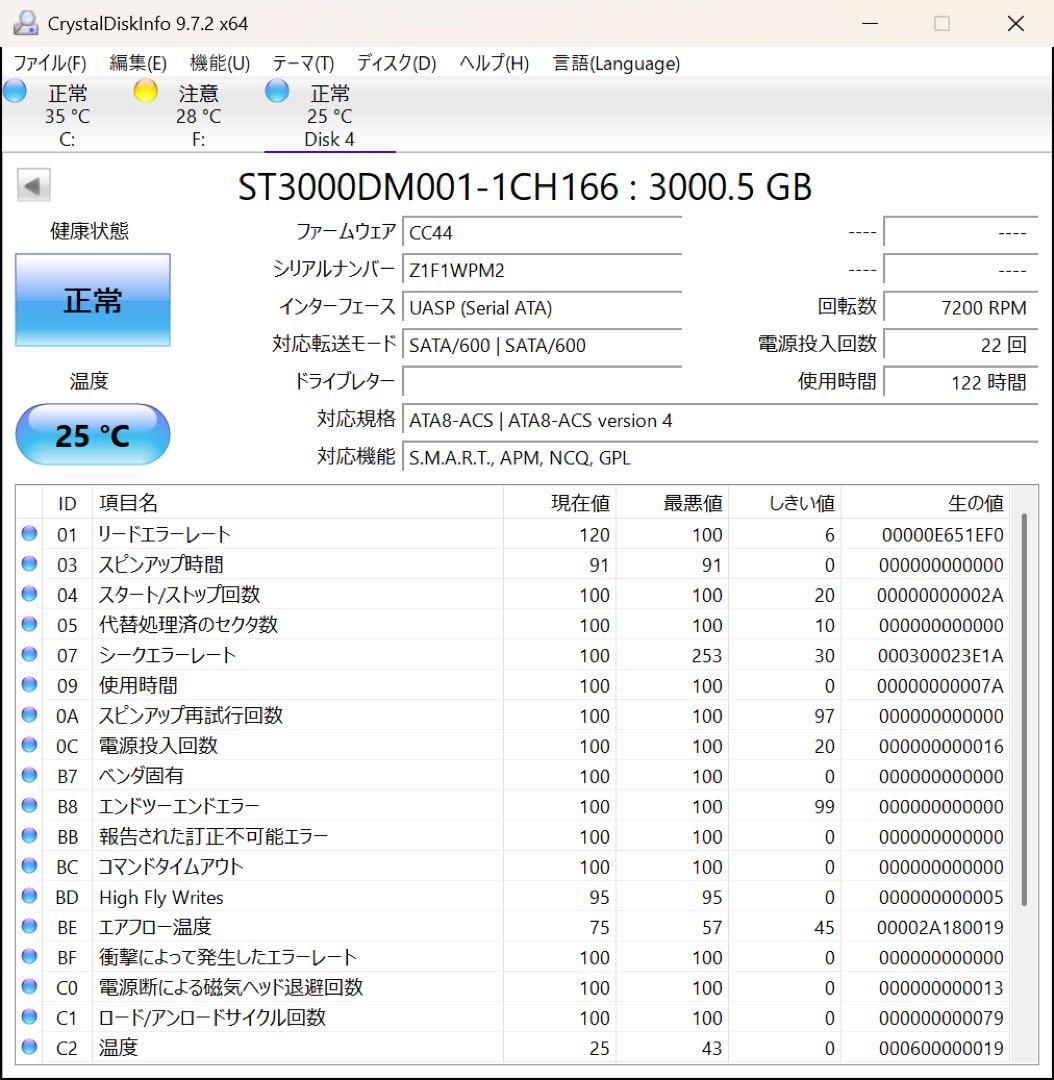Close the CrystalDiskInfo window
Viewport: 1054px width, 1080px height.
click(1015, 23)
